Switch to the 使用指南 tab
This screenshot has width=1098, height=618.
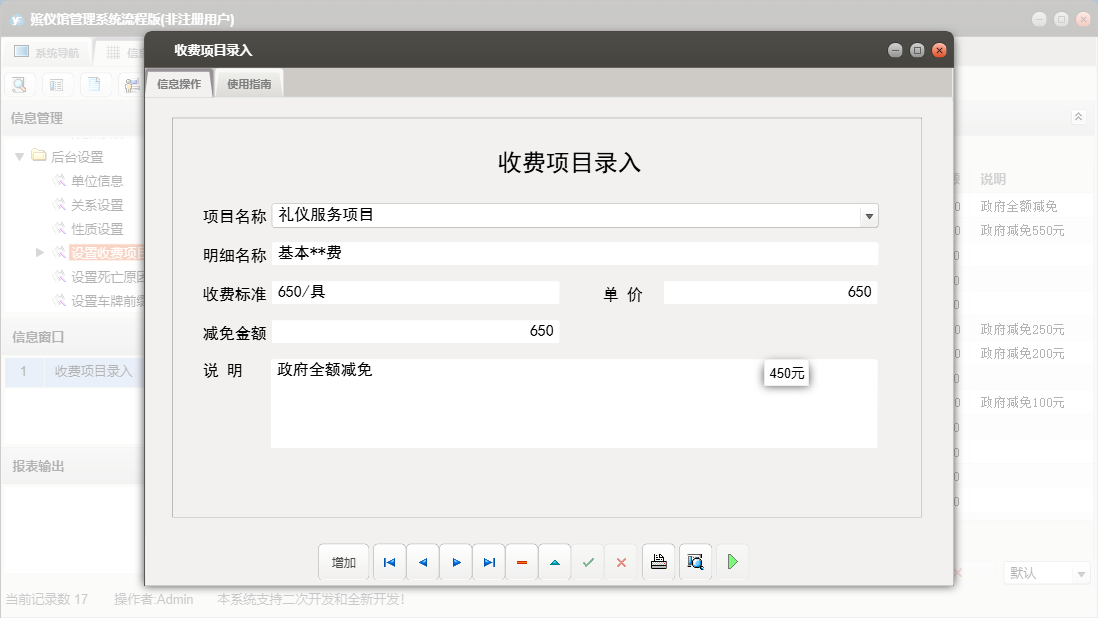249,85
